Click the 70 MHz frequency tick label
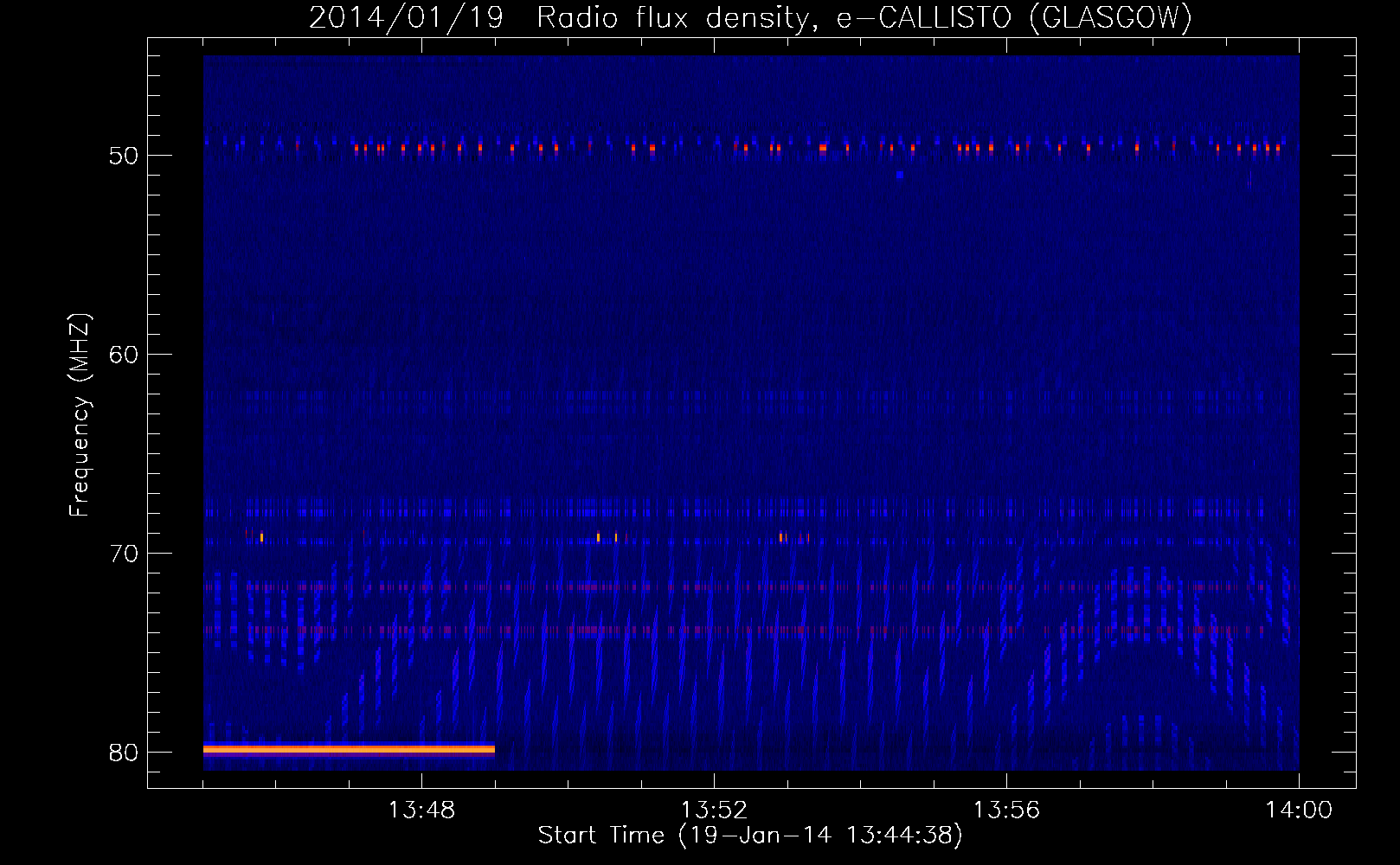This screenshot has width=1400, height=865. [124, 554]
